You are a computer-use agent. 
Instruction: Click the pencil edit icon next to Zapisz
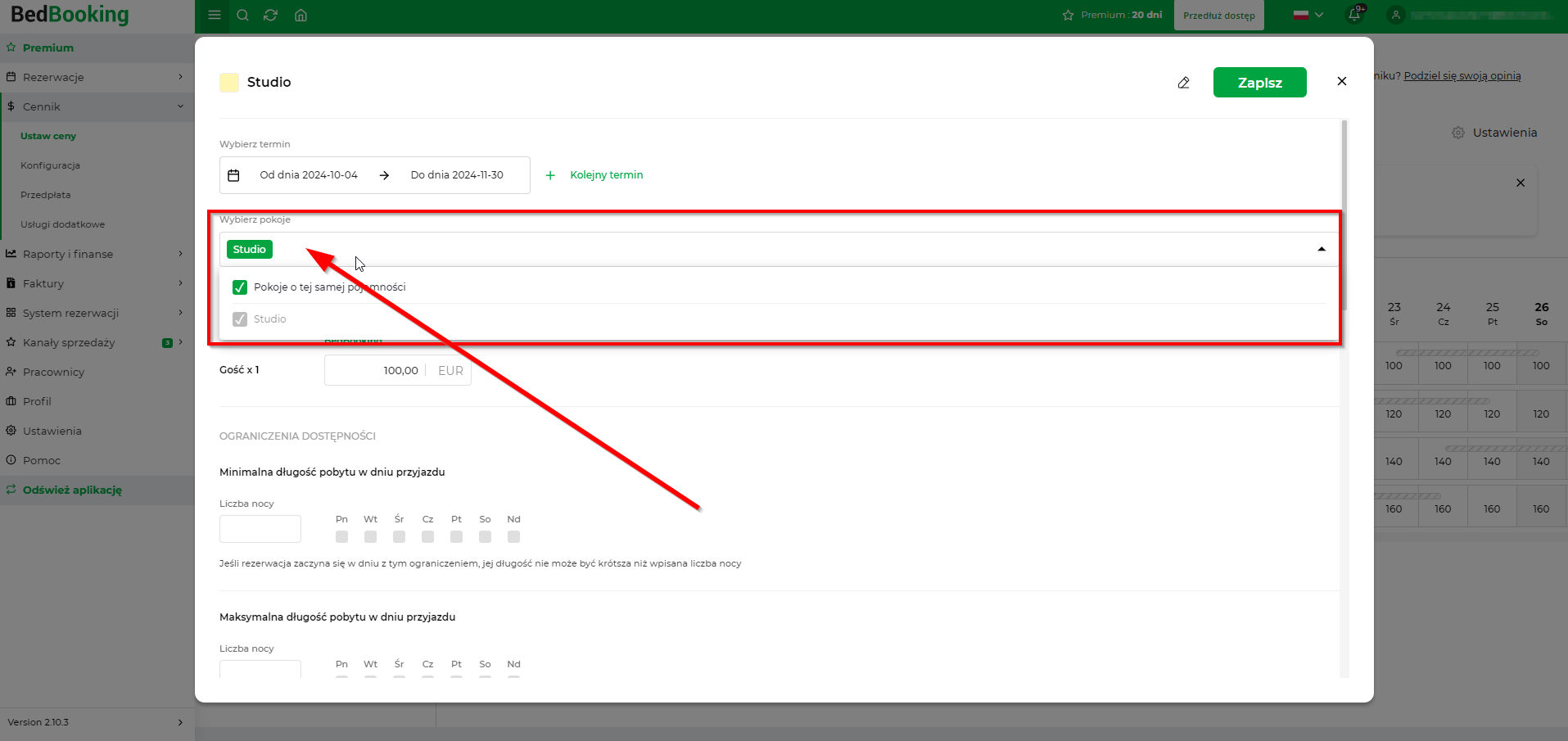point(1183,83)
